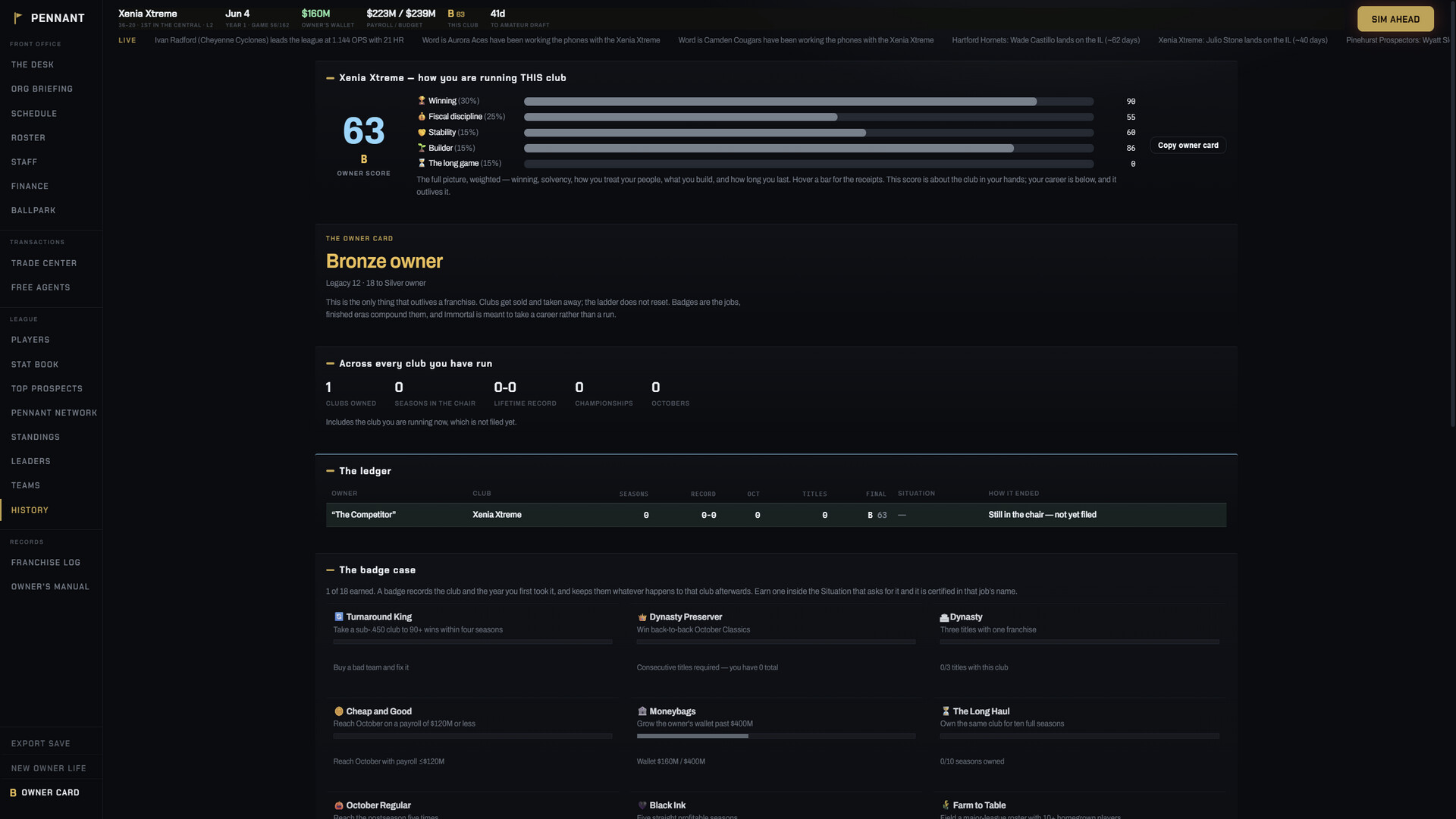1456x819 pixels.
Task: Click the Cheap and Good coin icon
Action: tap(339, 711)
